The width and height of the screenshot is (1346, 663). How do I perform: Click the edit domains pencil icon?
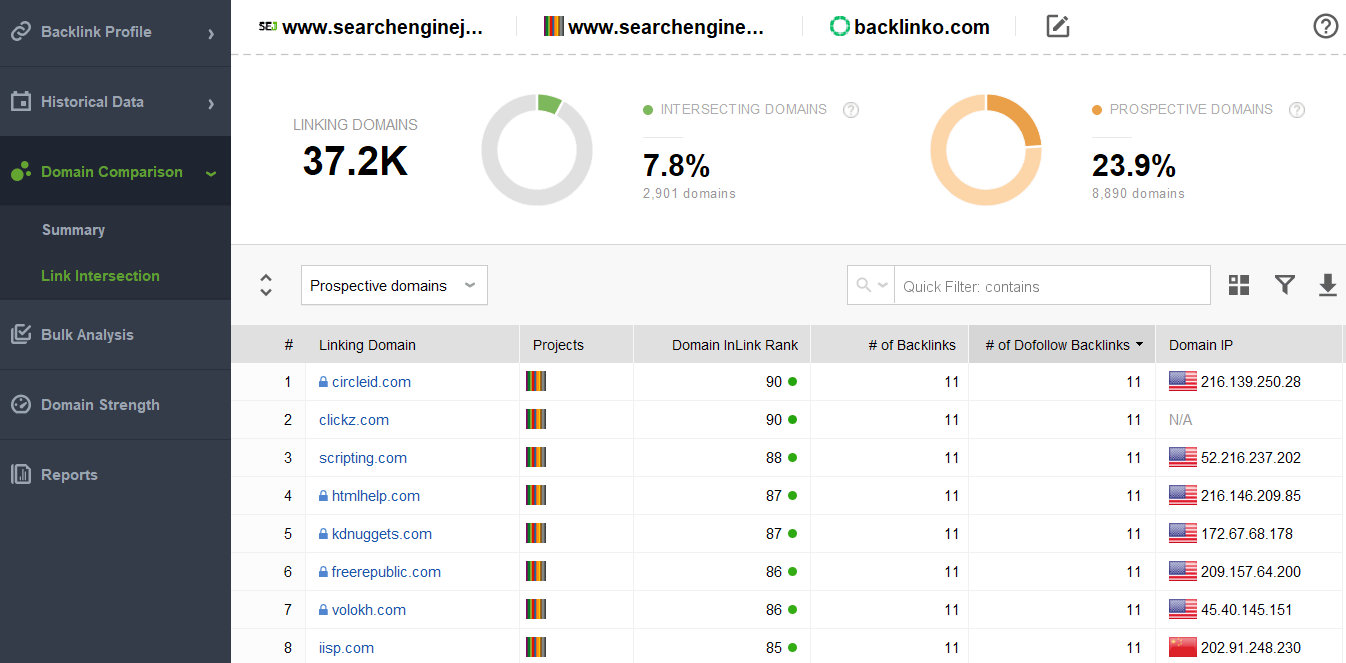click(1058, 27)
